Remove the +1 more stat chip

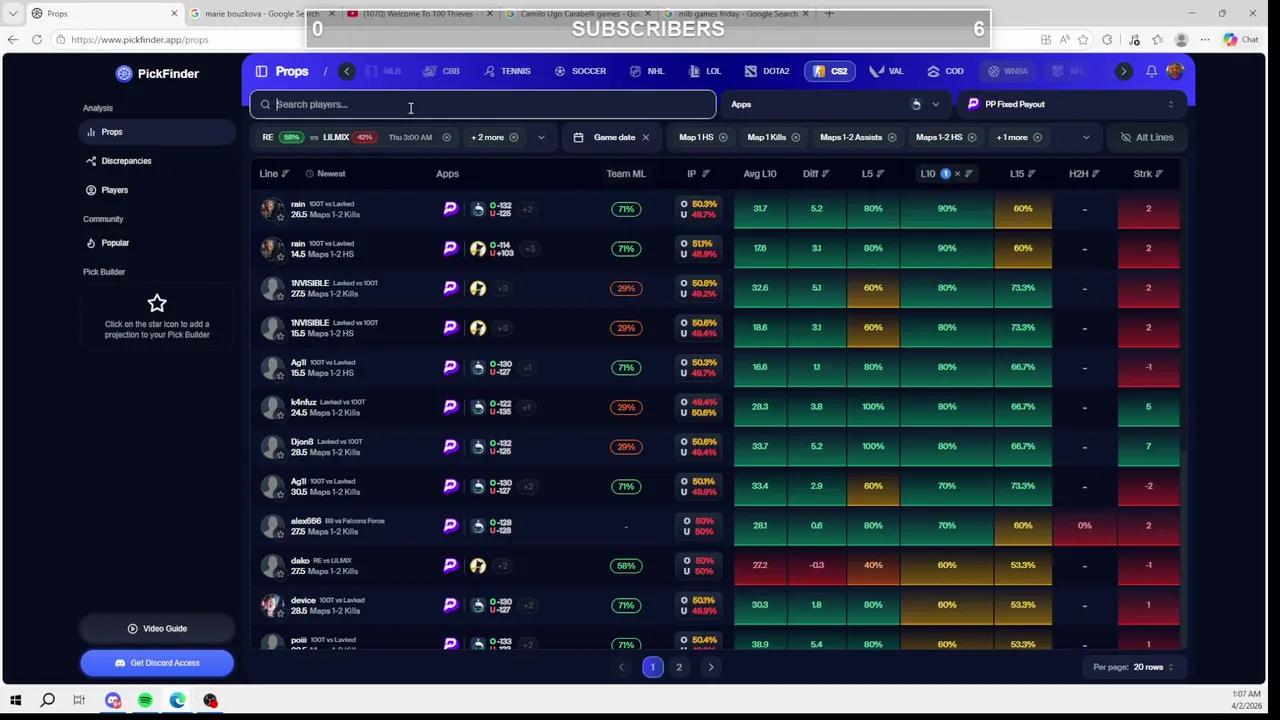[x=1037, y=137]
